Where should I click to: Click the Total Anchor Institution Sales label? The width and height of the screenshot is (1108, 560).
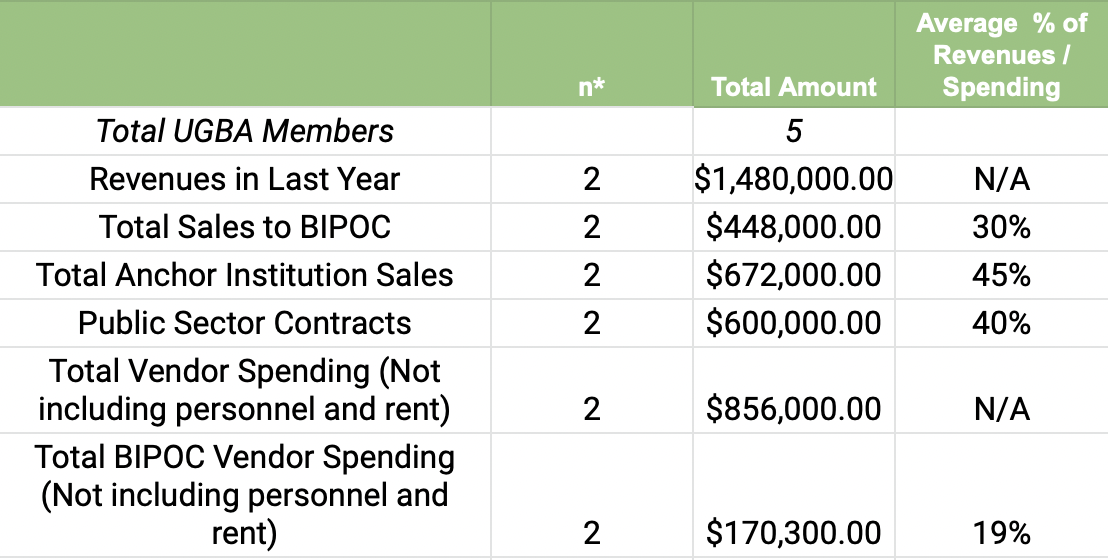(245, 275)
